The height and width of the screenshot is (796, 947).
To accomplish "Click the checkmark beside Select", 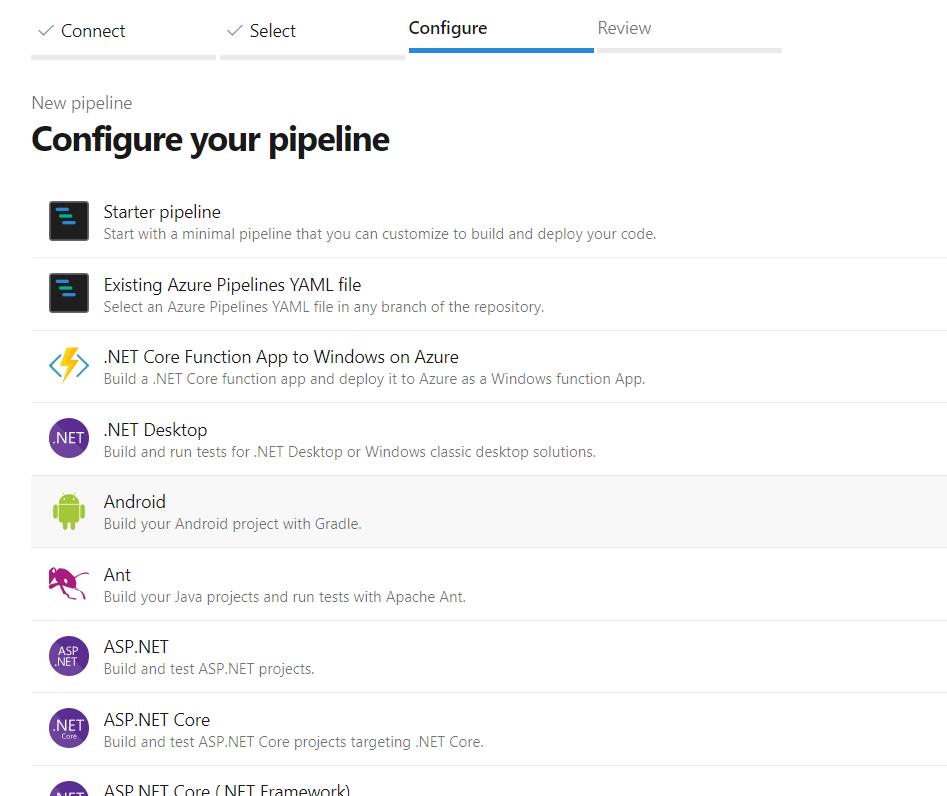I will coord(235,30).
